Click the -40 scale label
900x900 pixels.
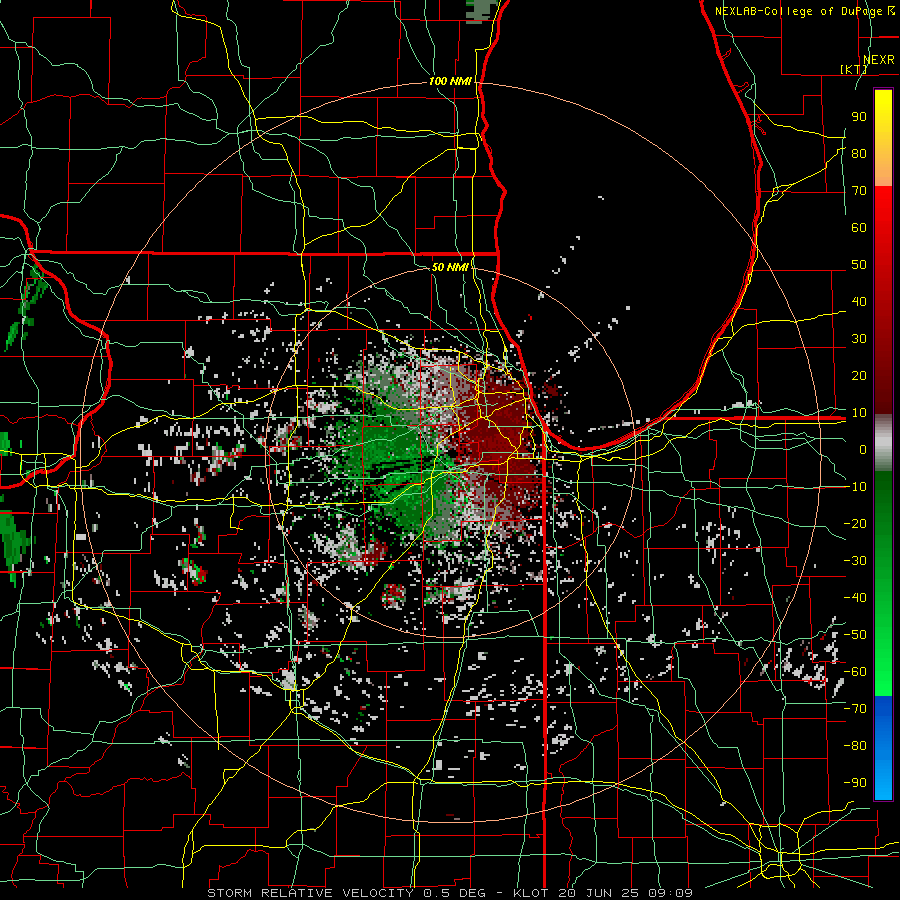[x=855, y=598]
